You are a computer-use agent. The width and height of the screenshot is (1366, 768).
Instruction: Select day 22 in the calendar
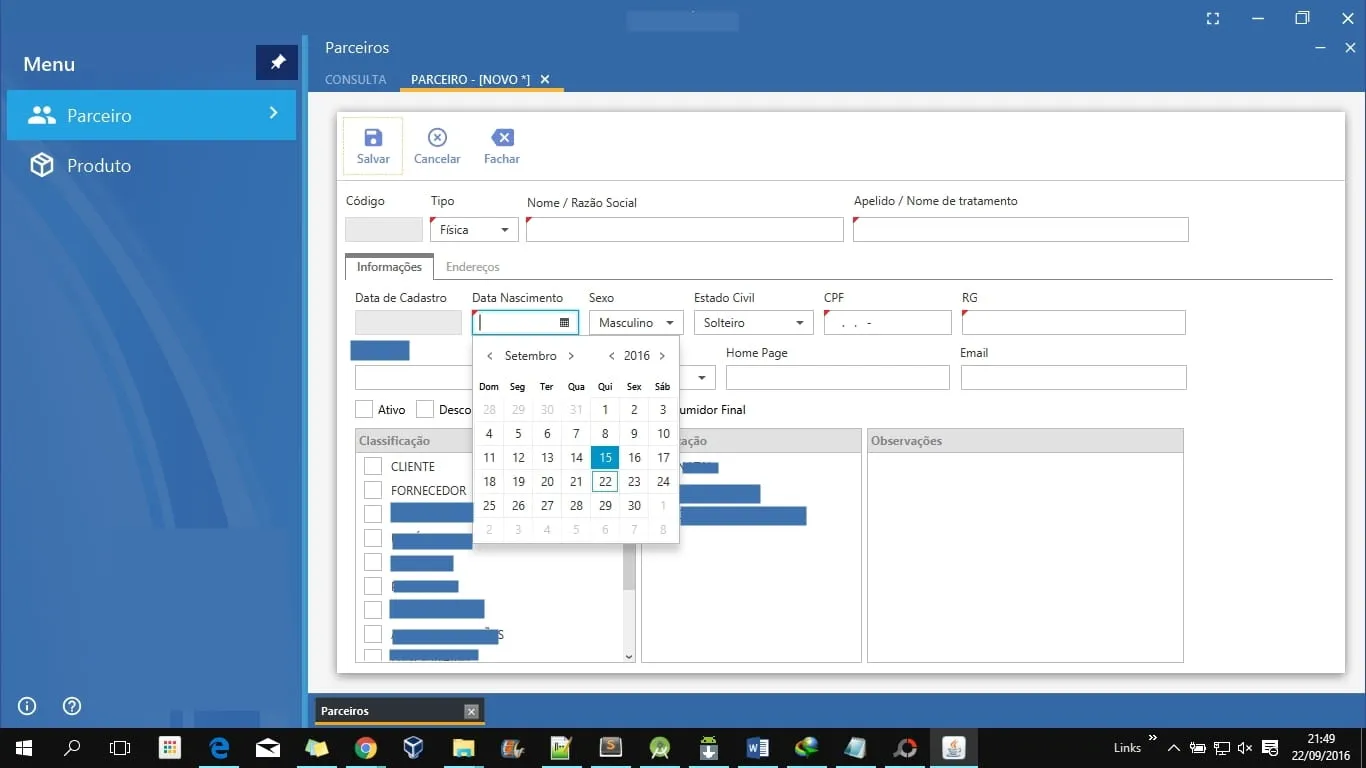click(605, 482)
